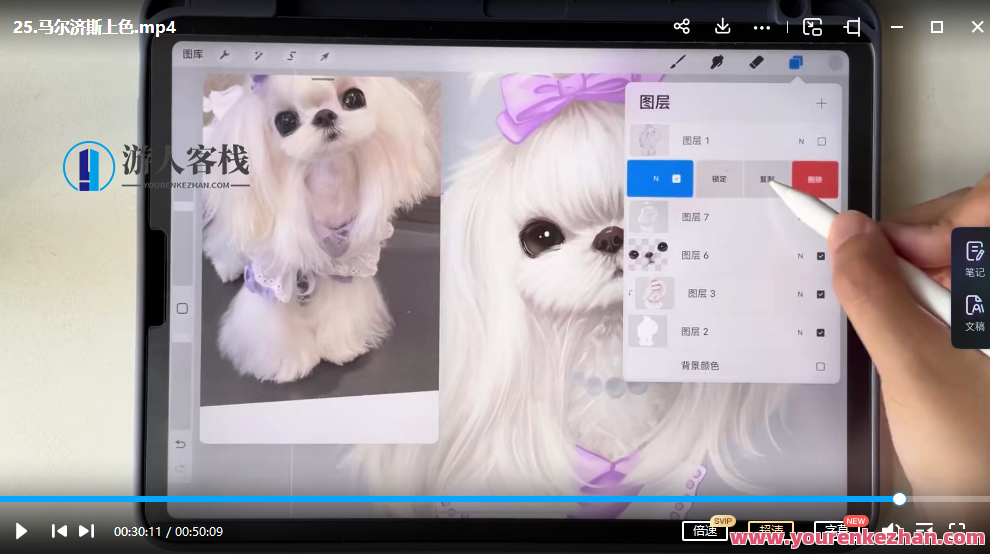Open the 背景颜色 background color row
990x554 pixels.
732,366
